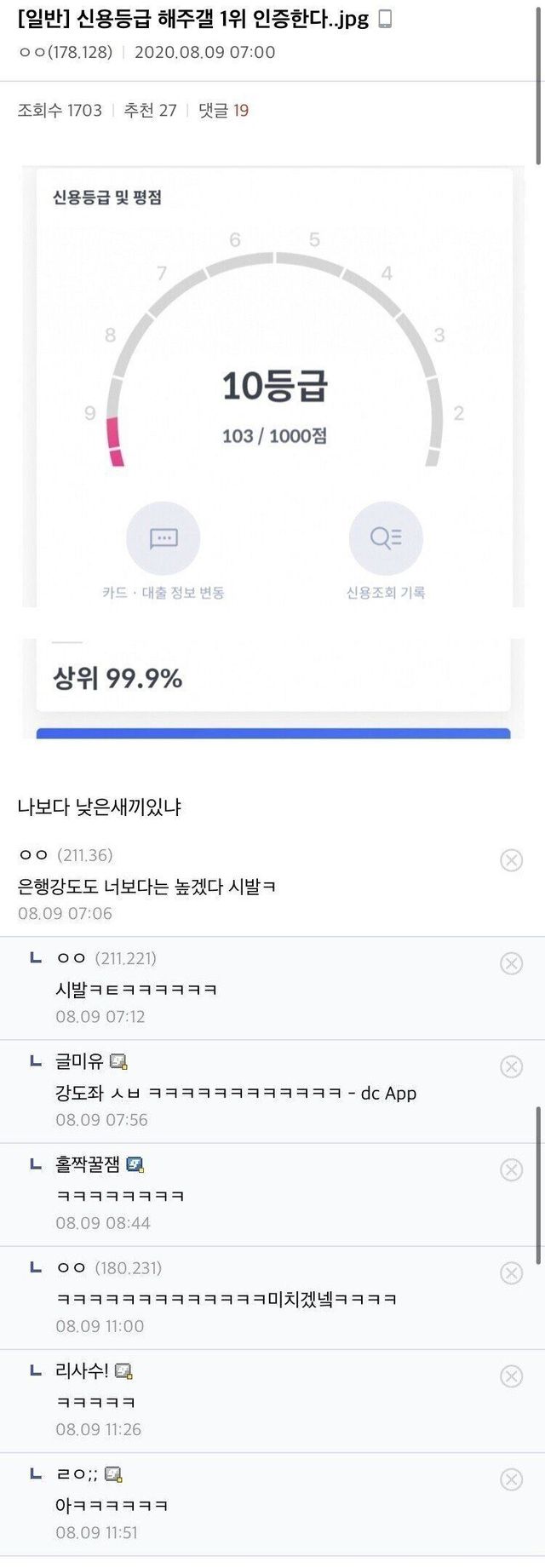This screenshot has width=545, height=1568.
Task: Open the 댓글 19 comment count link
Action: pyautogui.click(x=224, y=110)
